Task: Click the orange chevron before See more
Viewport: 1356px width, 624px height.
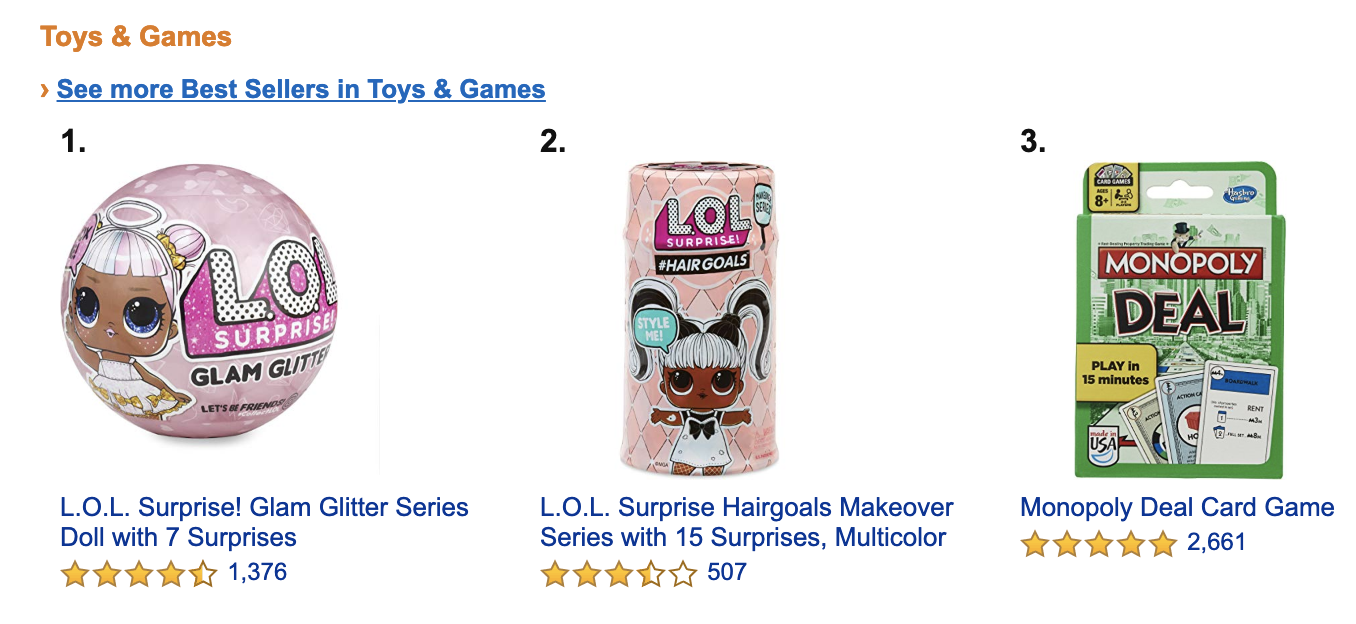Action: (x=45, y=90)
